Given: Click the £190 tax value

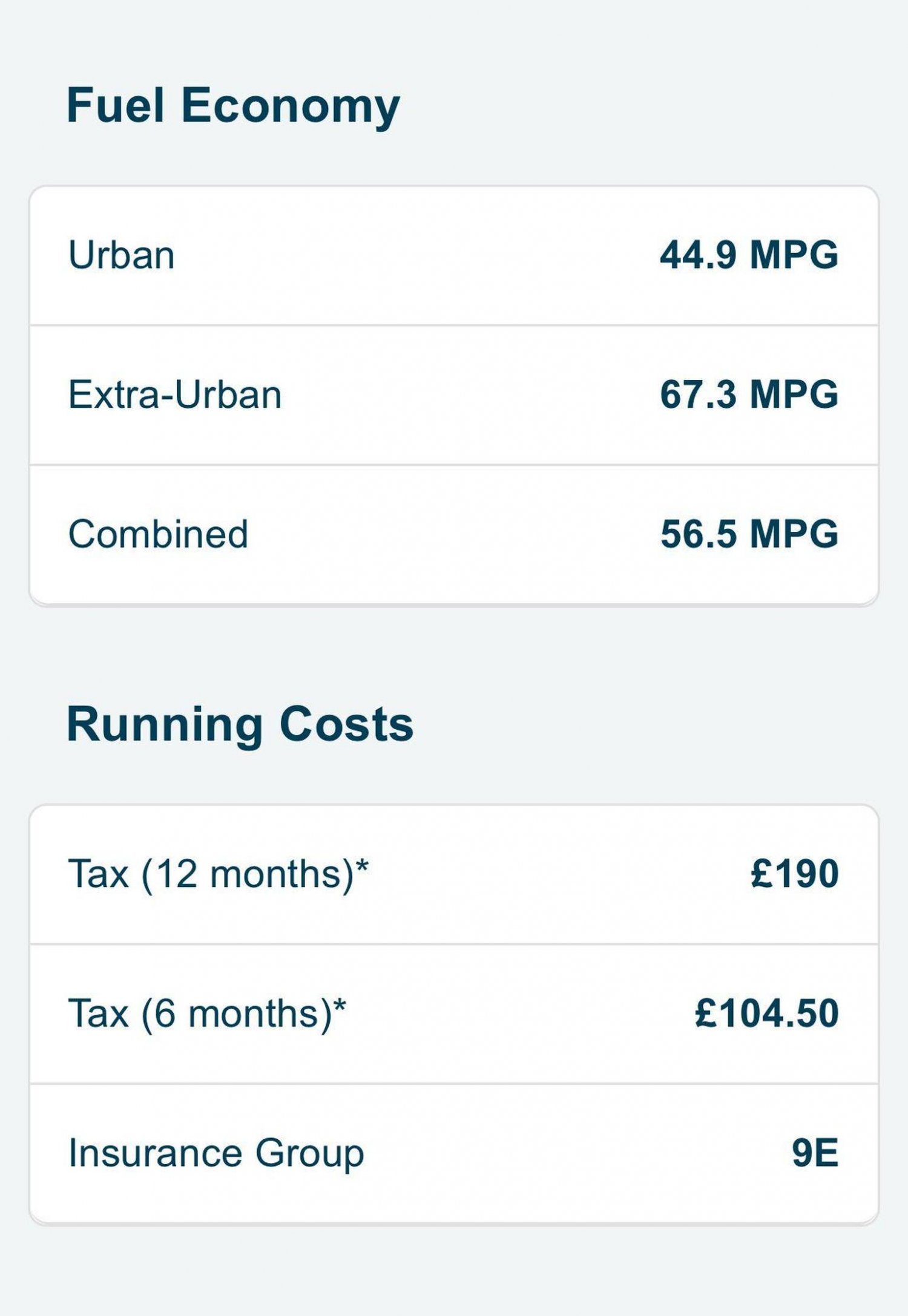Looking at the screenshot, I should point(794,874).
